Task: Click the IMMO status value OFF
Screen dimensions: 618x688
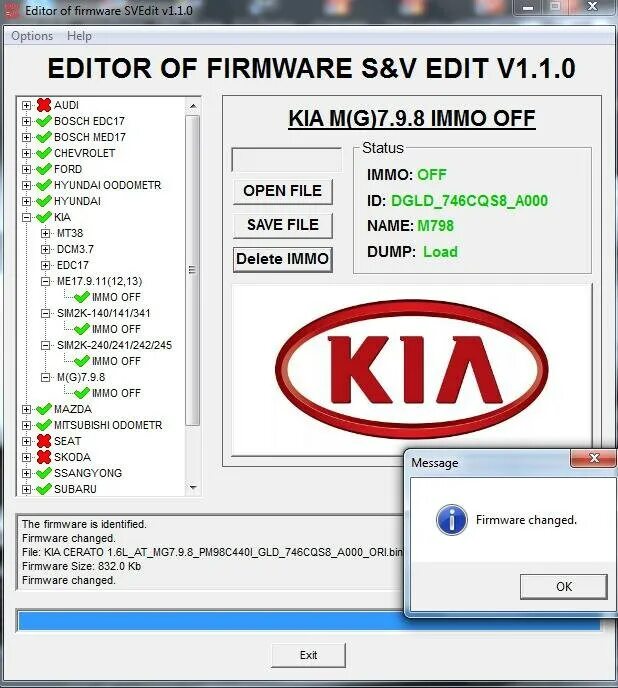Action: 431,175
